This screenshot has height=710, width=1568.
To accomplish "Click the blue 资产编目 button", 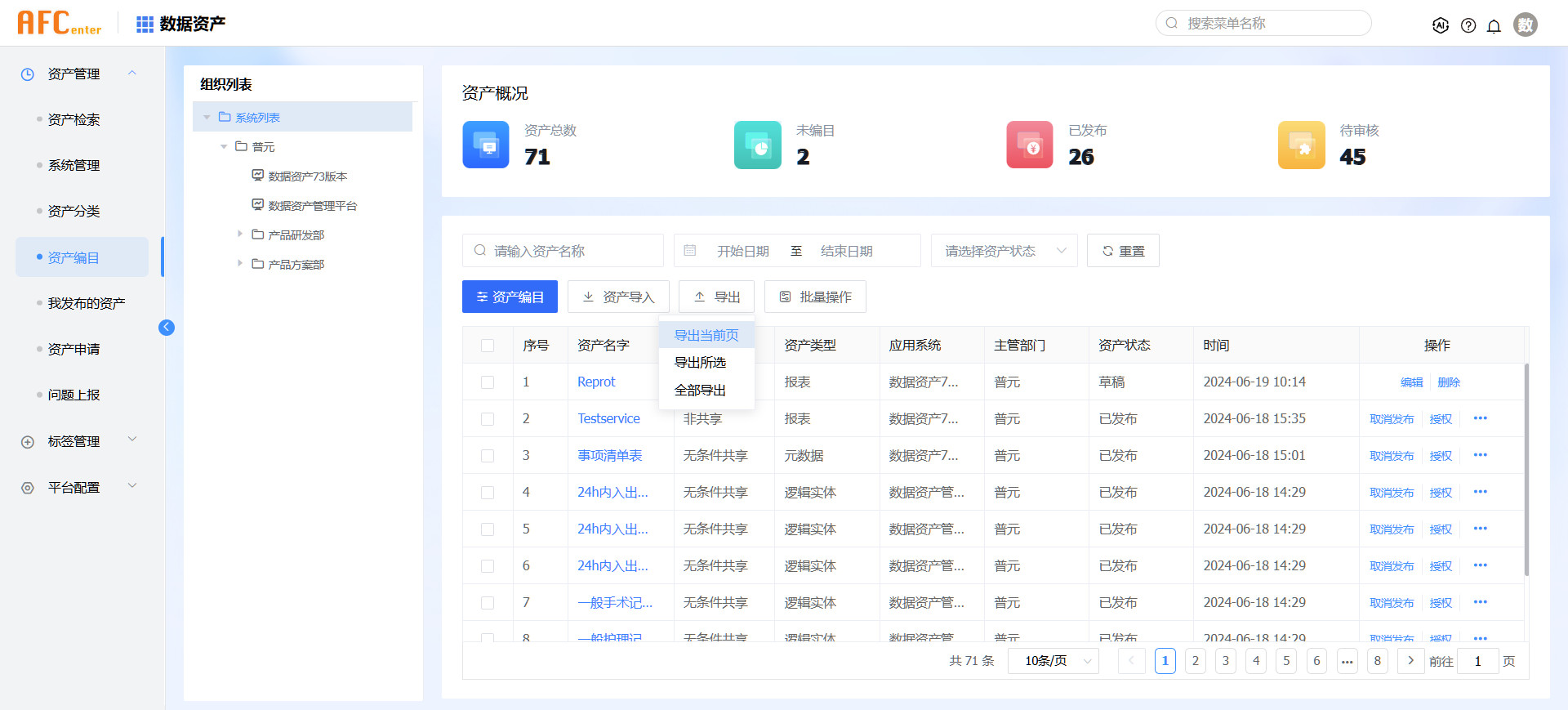I will 510,297.
